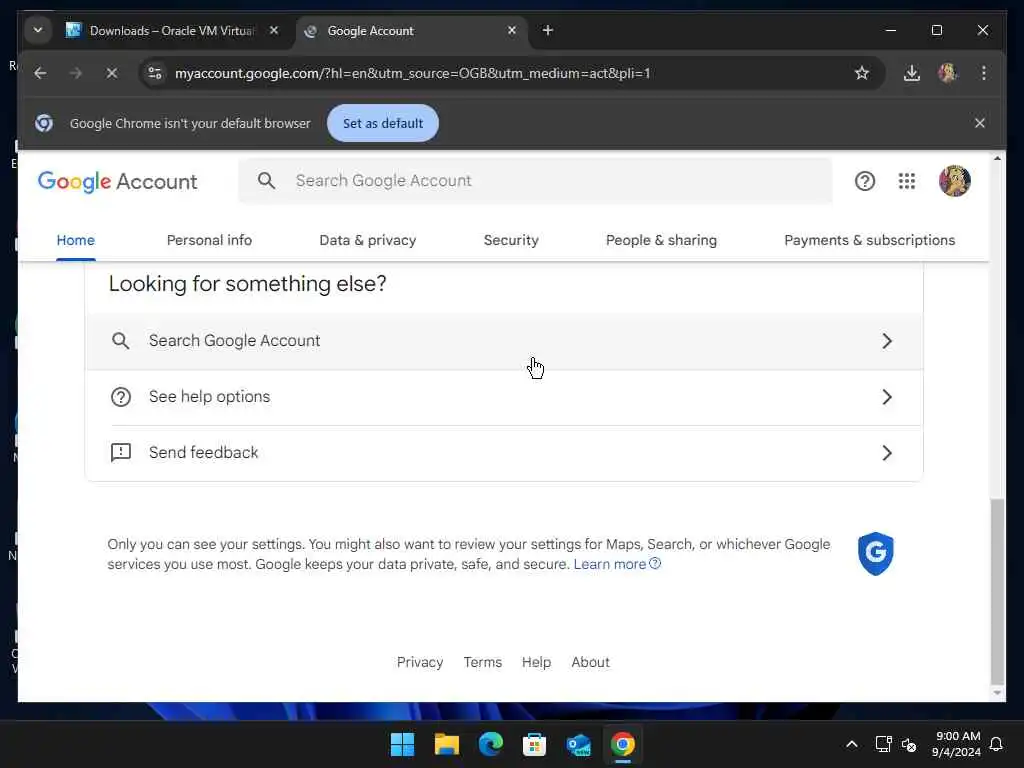Viewport: 1024px width, 768px height.
Task: Switch to the Security tab
Action: point(511,240)
